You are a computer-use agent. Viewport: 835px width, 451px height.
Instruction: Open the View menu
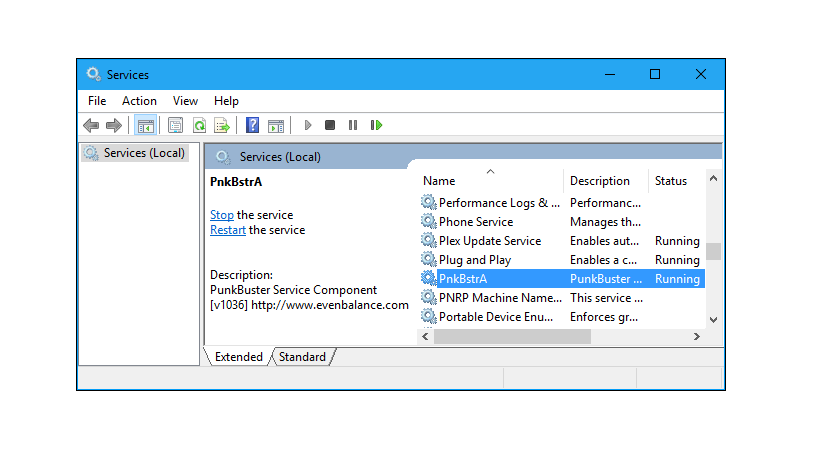coord(185,101)
